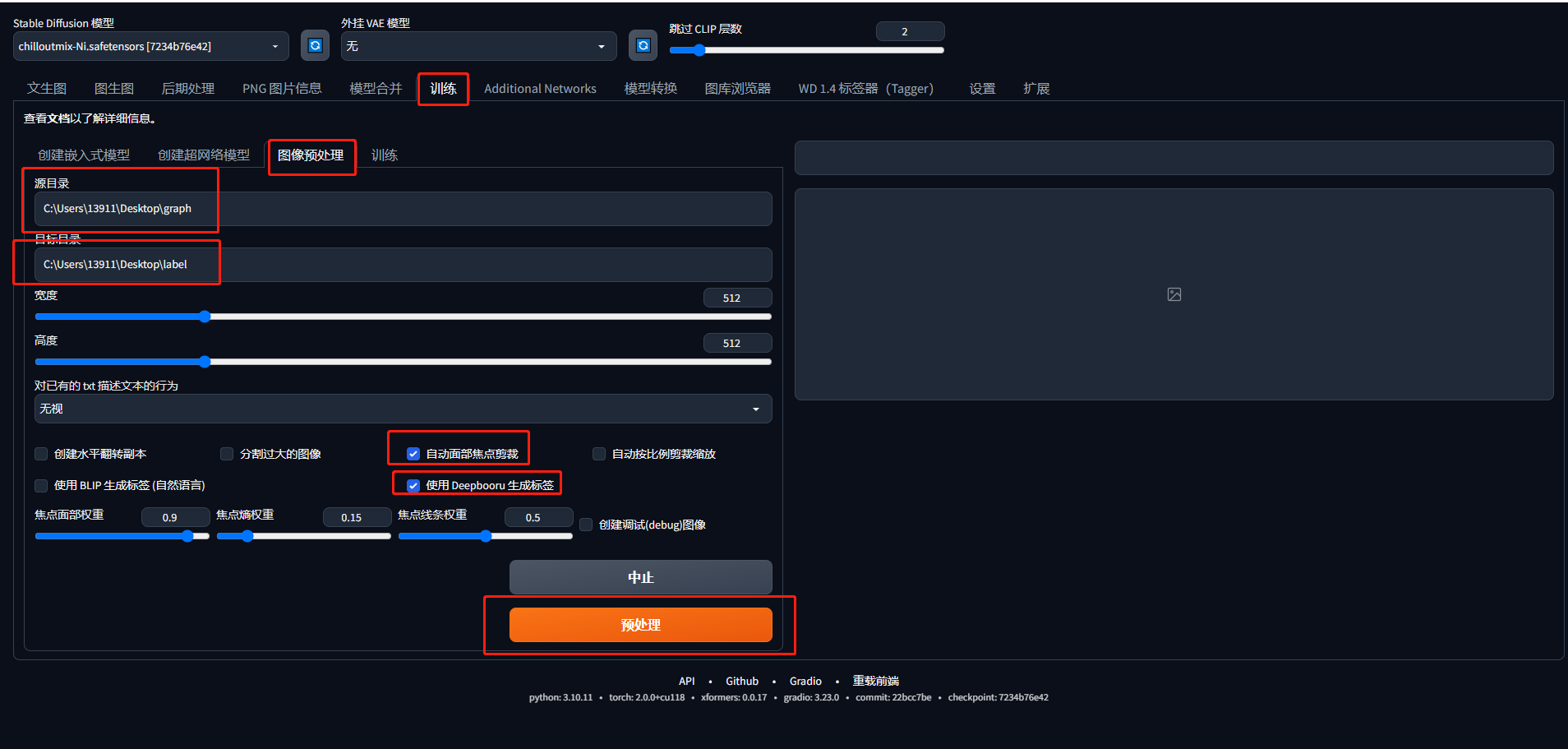The image size is (1568, 749).
Task: Click the image placeholder icon in preview
Action: [x=1174, y=294]
